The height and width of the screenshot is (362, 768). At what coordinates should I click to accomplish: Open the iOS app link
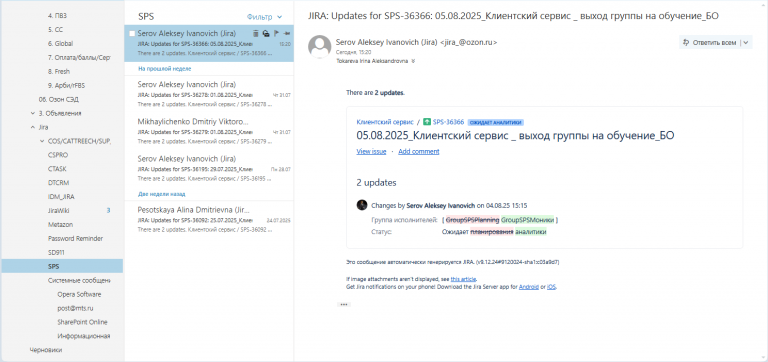click(x=552, y=287)
